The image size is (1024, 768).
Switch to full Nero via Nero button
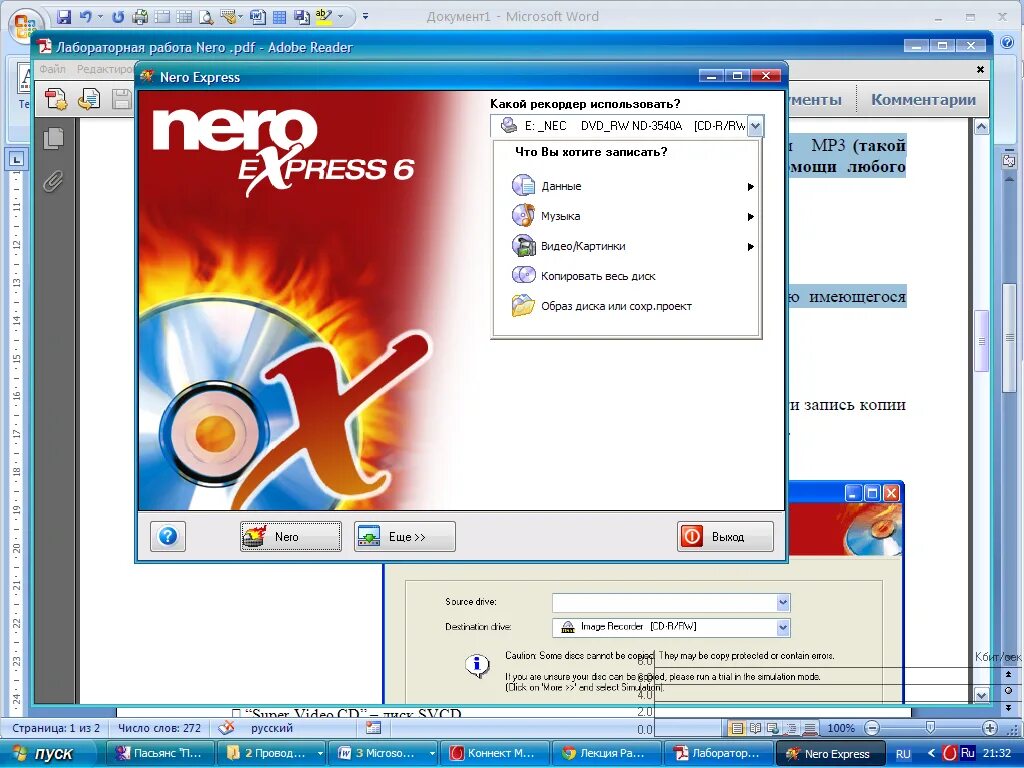pos(291,536)
